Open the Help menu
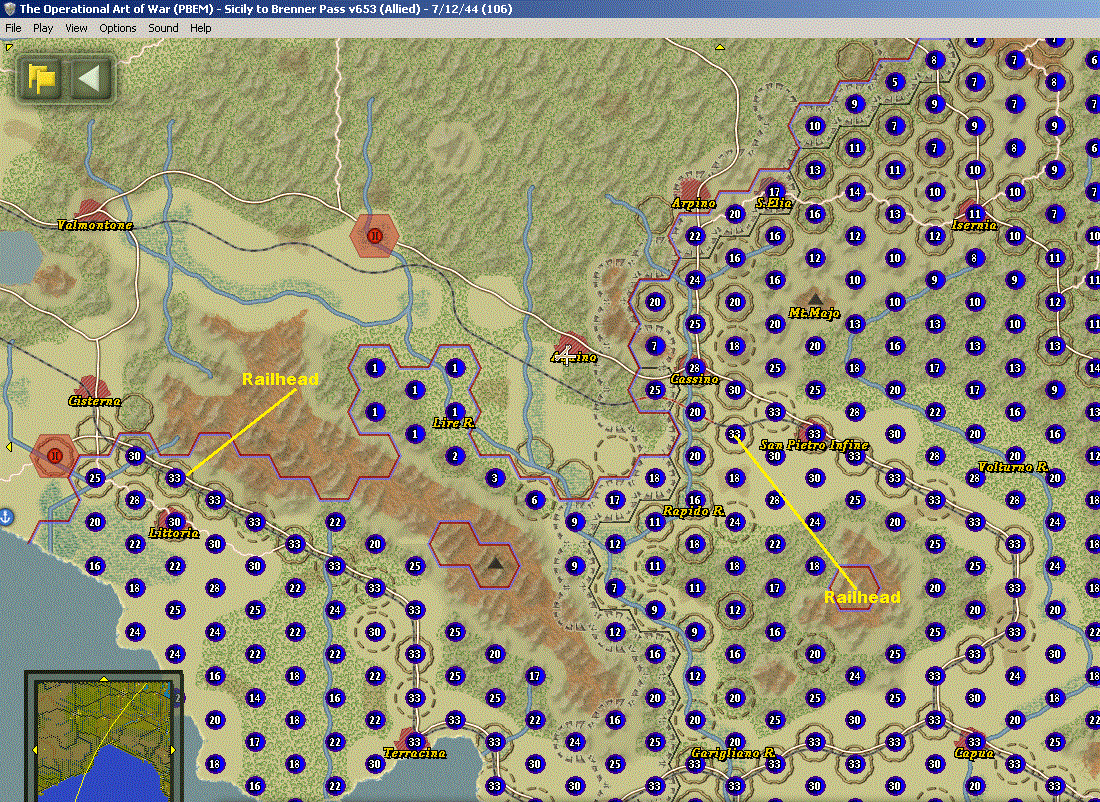Screen dimensions: 1100x802 (x=200, y=28)
